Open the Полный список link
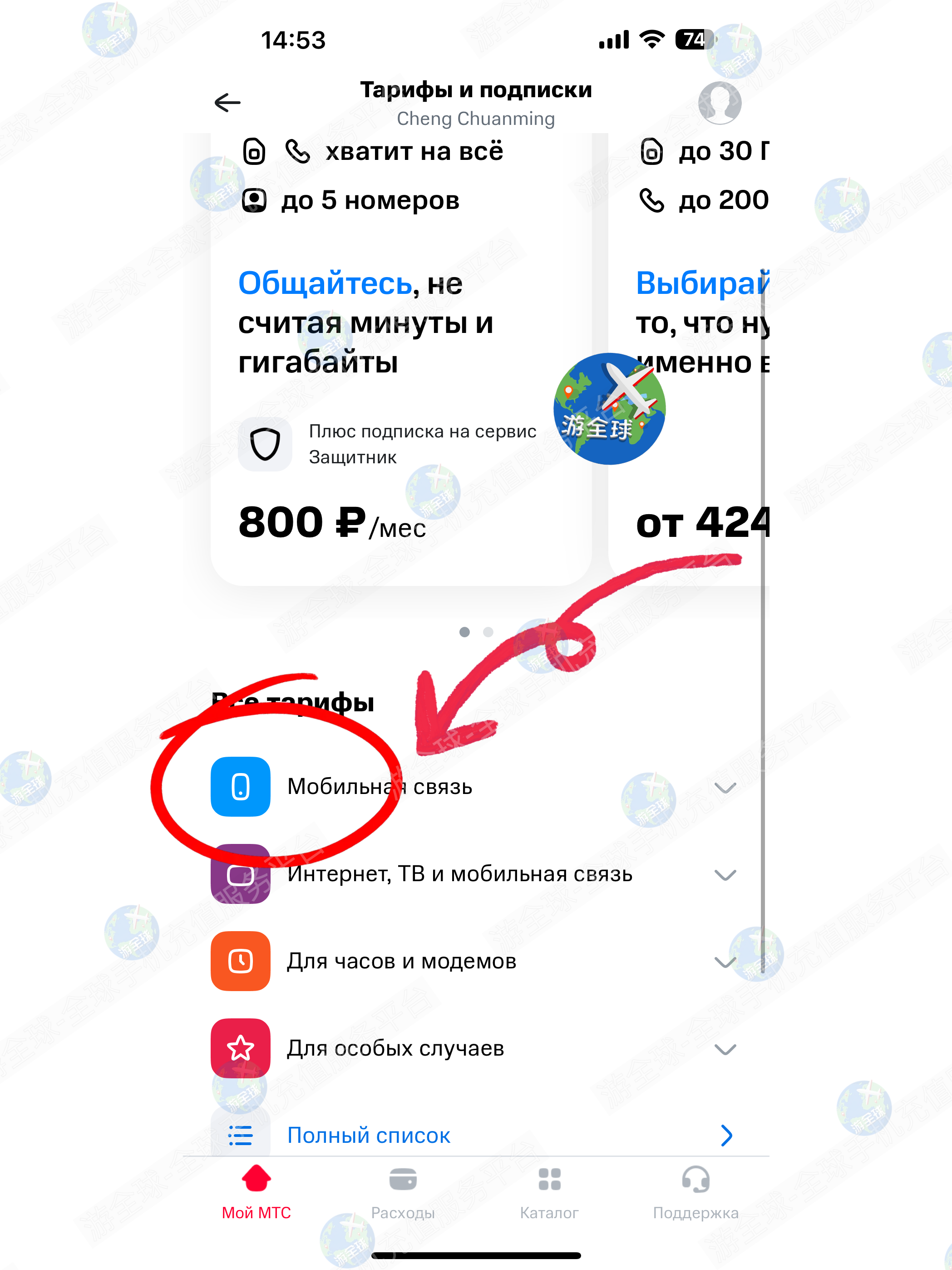The width and height of the screenshot is (952, 1270). tap(368, 1135)
